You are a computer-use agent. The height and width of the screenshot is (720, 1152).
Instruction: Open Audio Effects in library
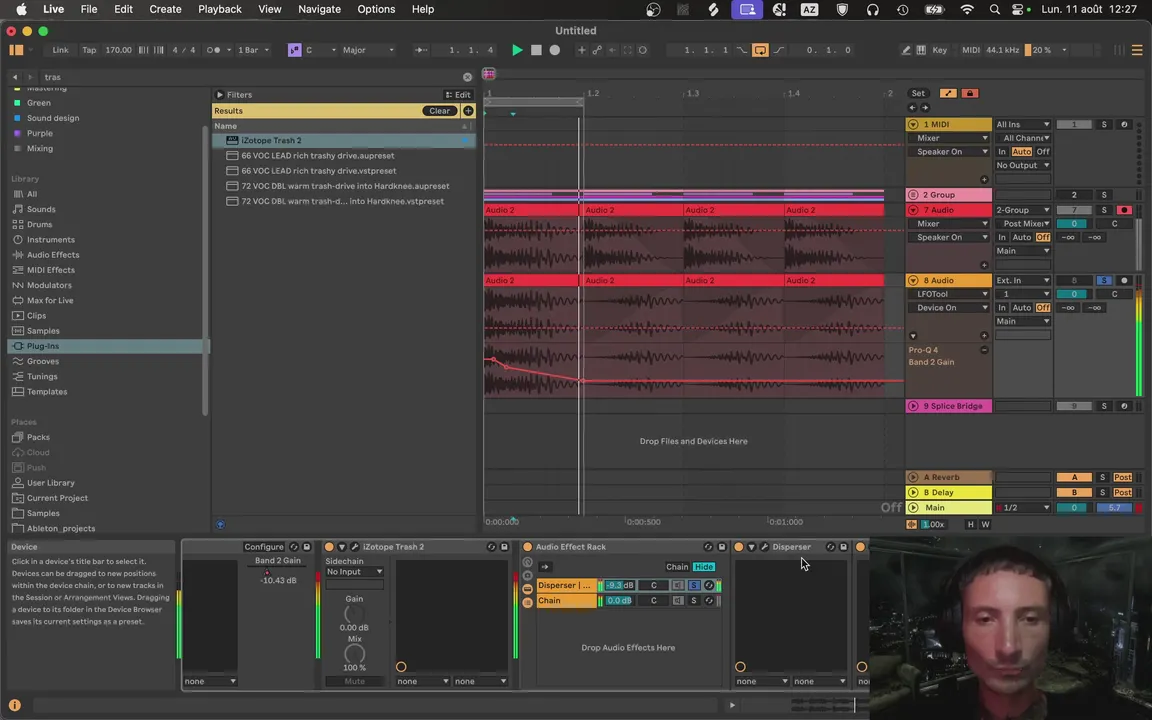pyautogui.click(x=53, y=255)
